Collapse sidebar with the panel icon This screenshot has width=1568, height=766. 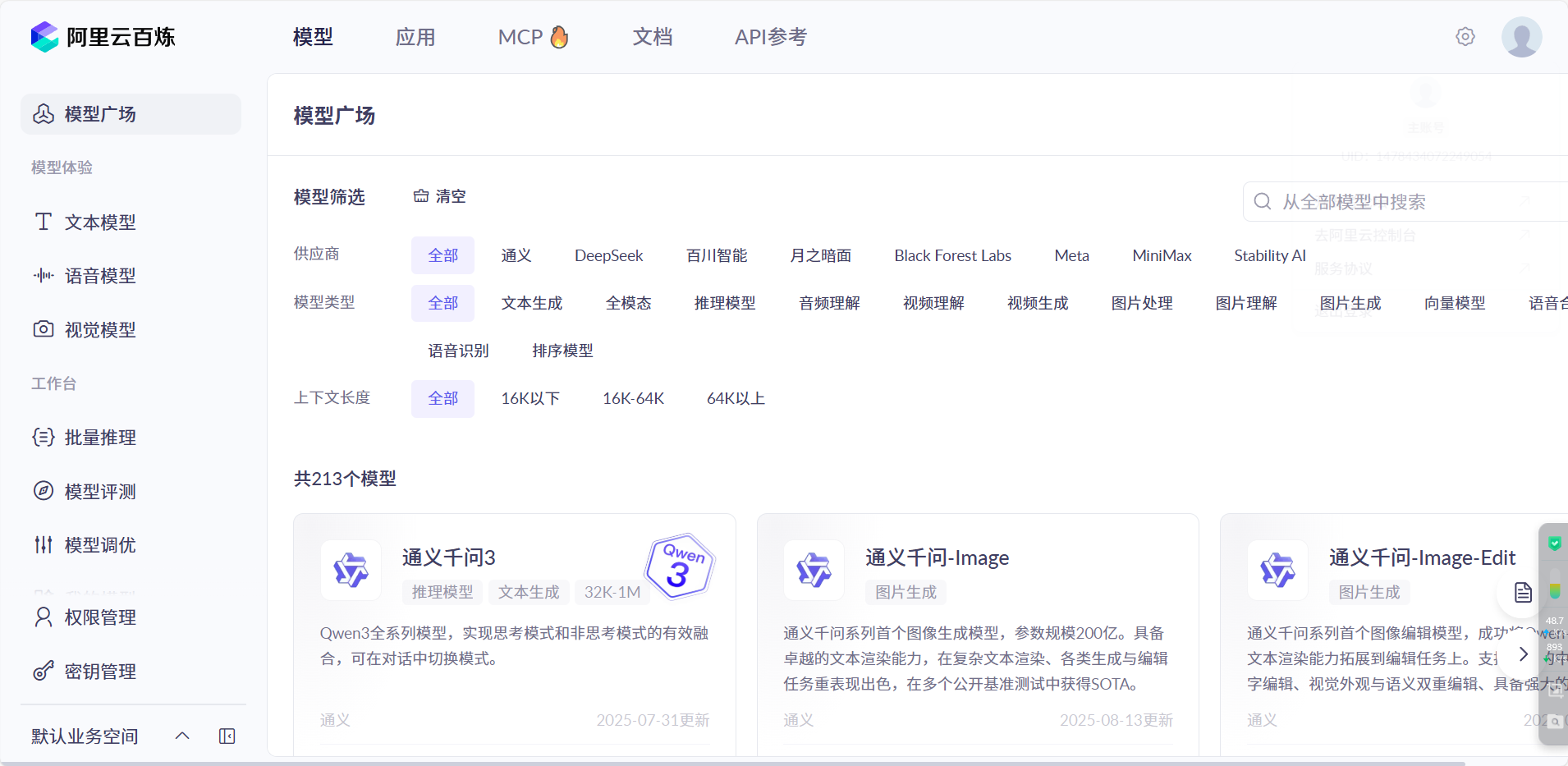tap(227, 736)
